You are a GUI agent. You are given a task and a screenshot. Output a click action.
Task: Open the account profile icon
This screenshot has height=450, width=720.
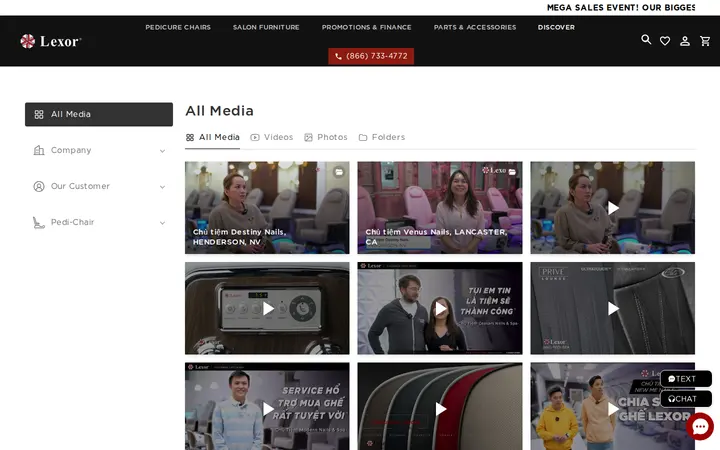pos(685,41)
